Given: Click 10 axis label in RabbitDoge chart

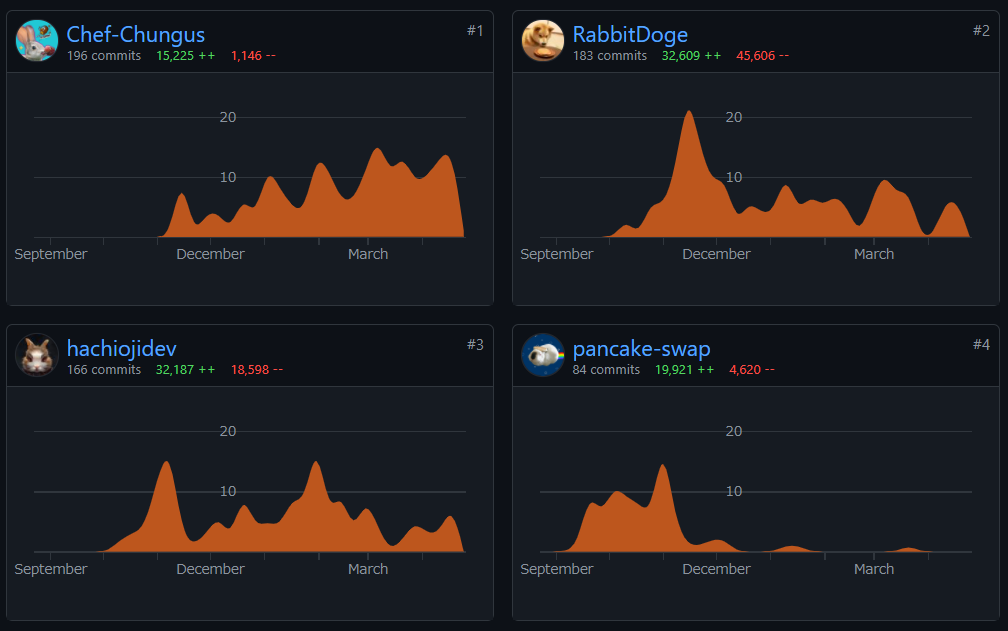Looking at the screenshot, I should [734, 177].
